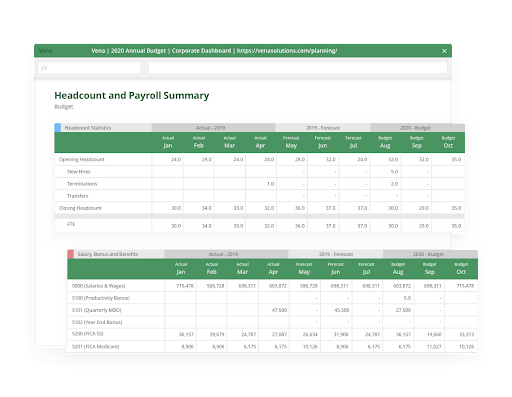Click the 5000 (Salaries & Wages) row label
The width and height of the screenshot is (512, 397).
coord(99,286)
